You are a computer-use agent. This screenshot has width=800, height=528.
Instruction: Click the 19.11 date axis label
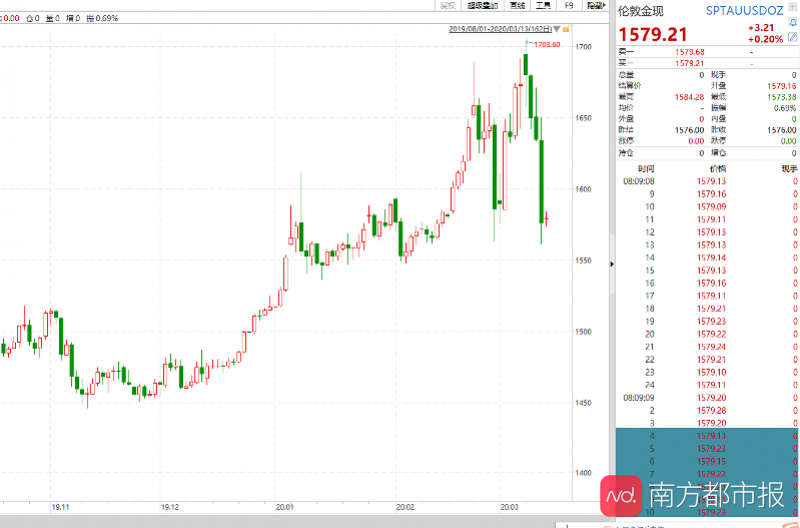point(60,507)
